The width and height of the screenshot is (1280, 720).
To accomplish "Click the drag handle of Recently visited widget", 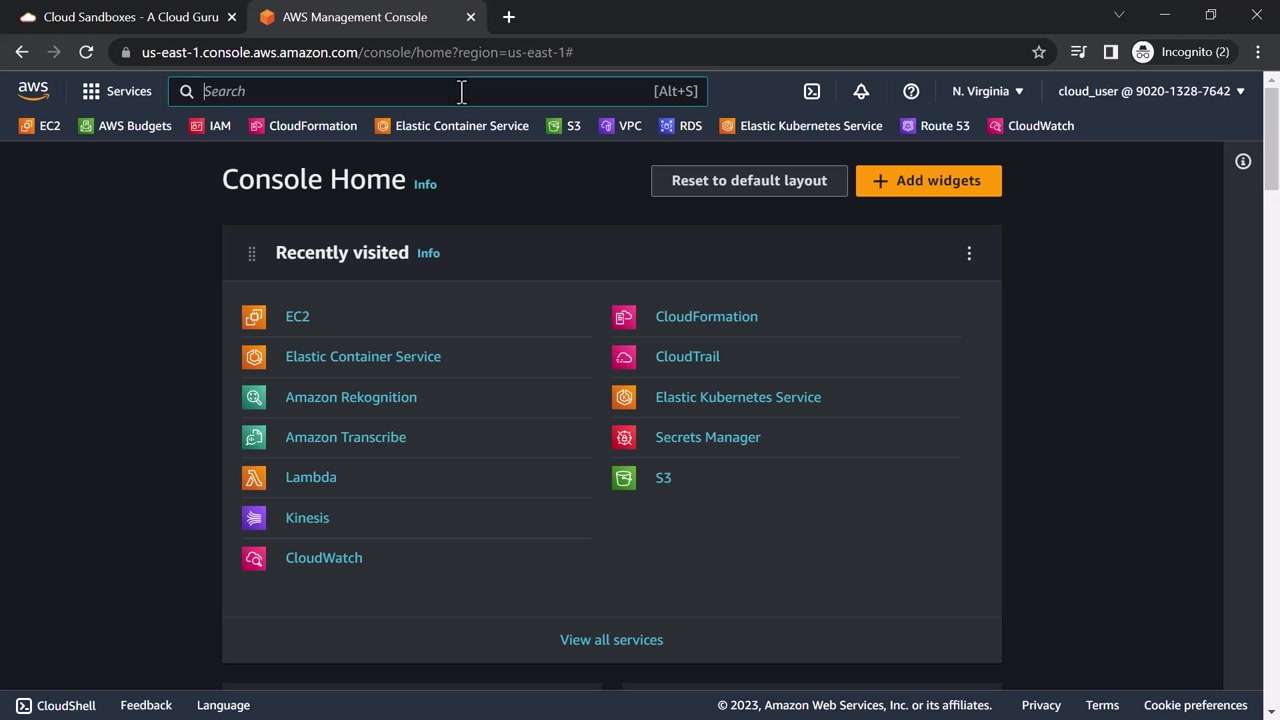I will tap(251, 254).
